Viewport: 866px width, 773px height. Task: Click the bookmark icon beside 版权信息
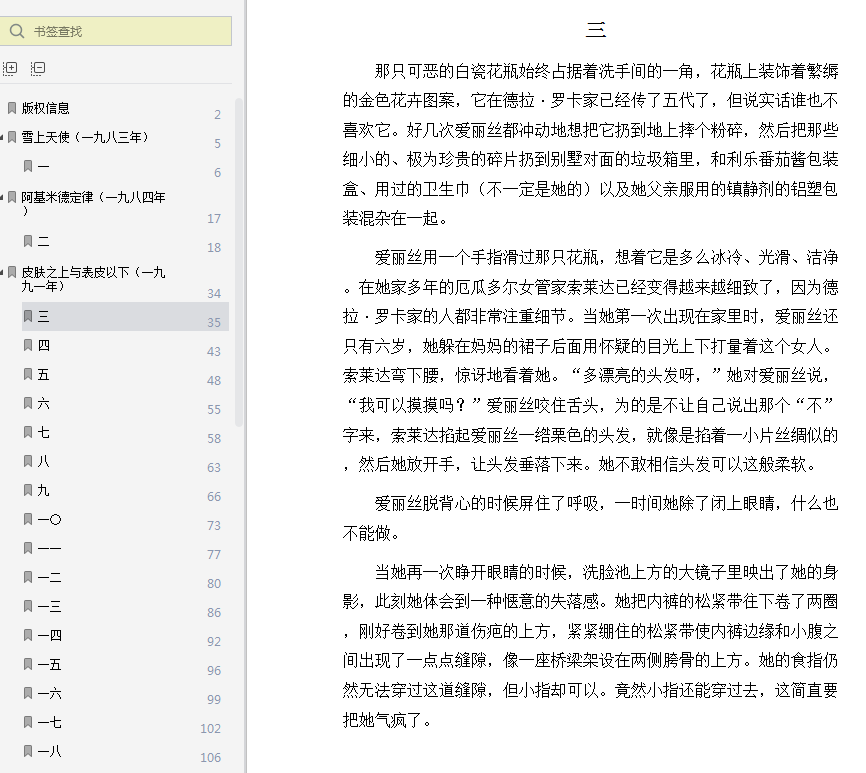pos(12,108)
